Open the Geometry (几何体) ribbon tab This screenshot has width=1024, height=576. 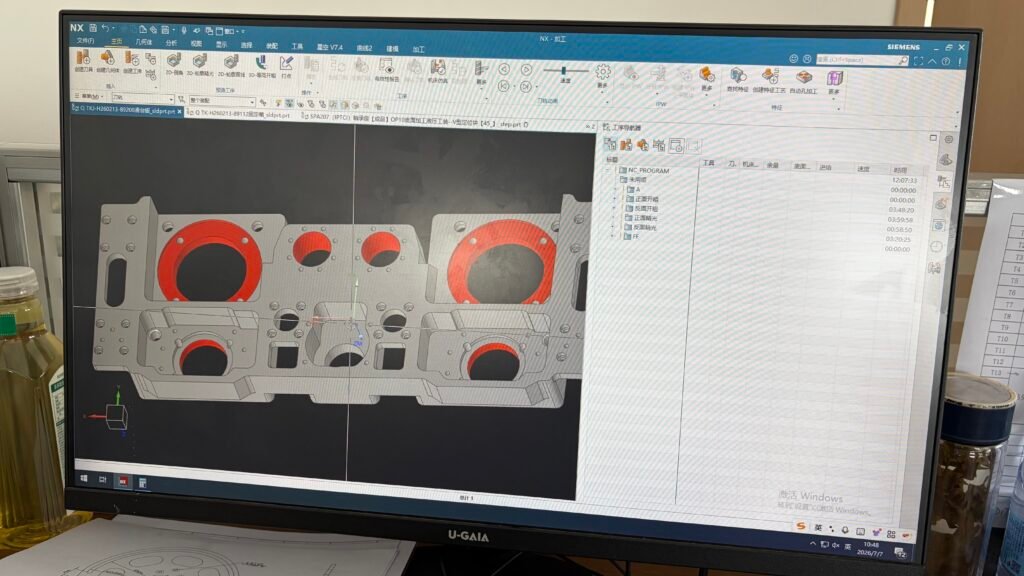pyautogui.click(x=144, y=42)
